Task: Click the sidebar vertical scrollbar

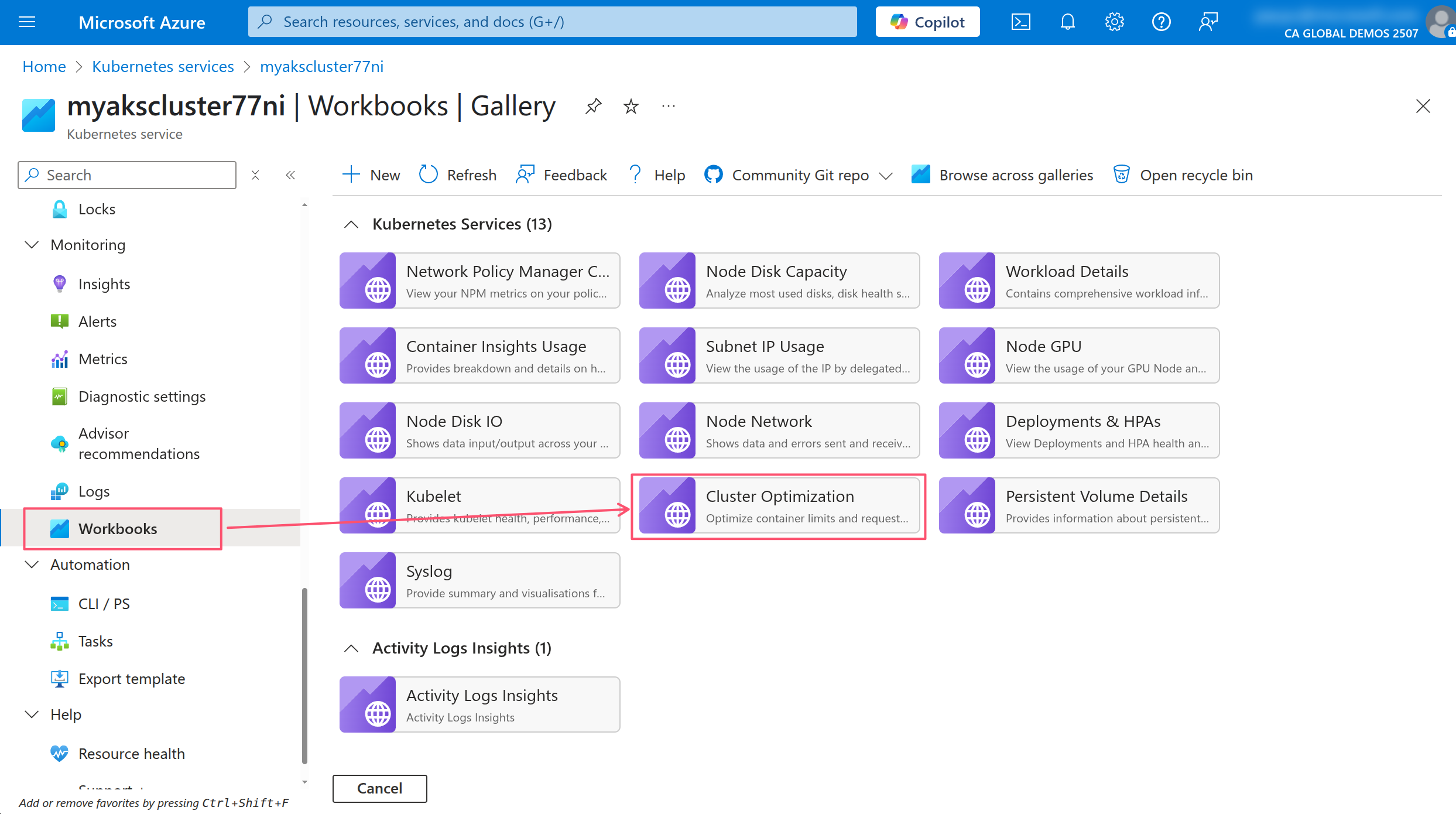Action: 304,676
